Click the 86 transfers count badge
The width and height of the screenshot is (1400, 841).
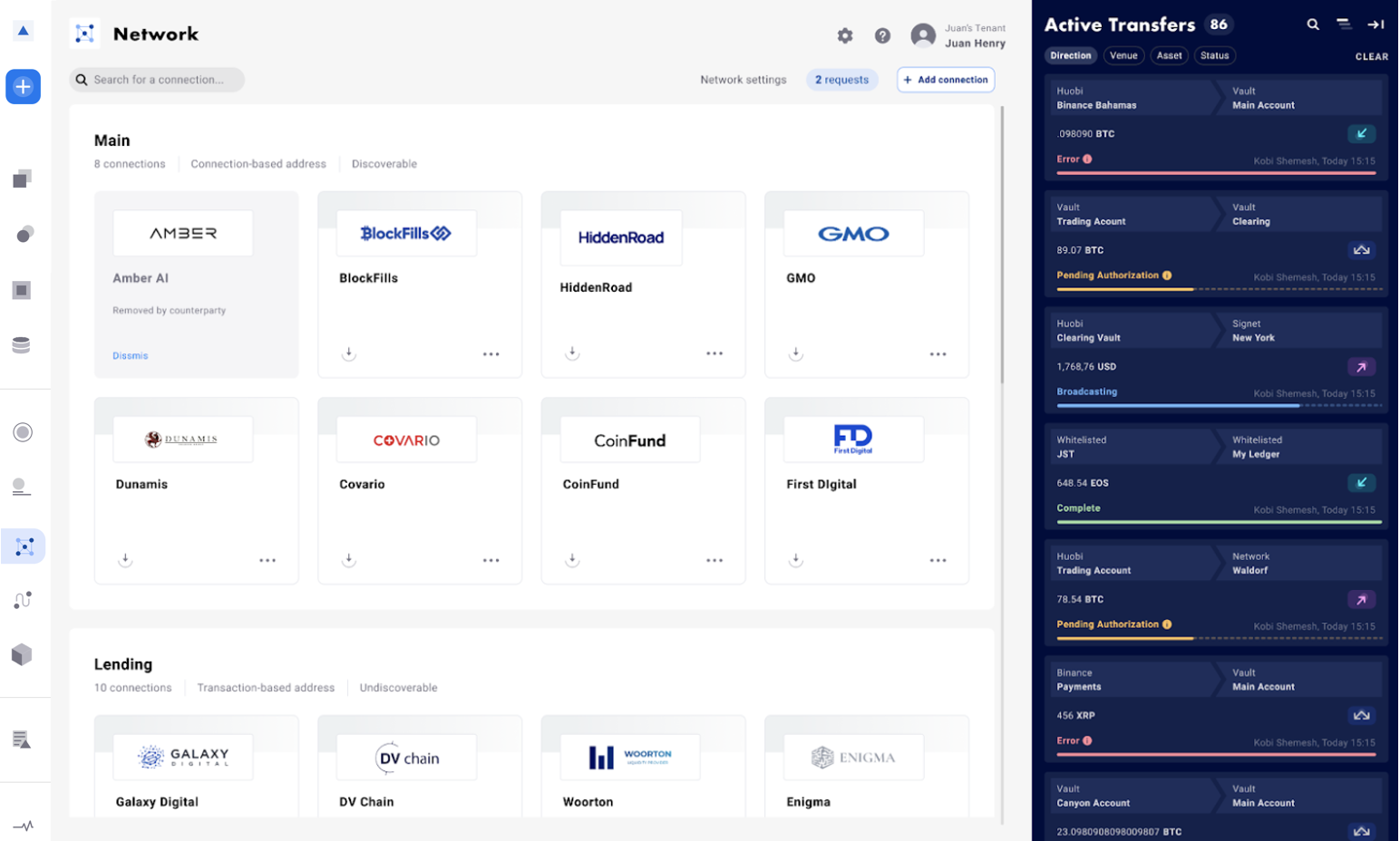tap(1219, 24)
